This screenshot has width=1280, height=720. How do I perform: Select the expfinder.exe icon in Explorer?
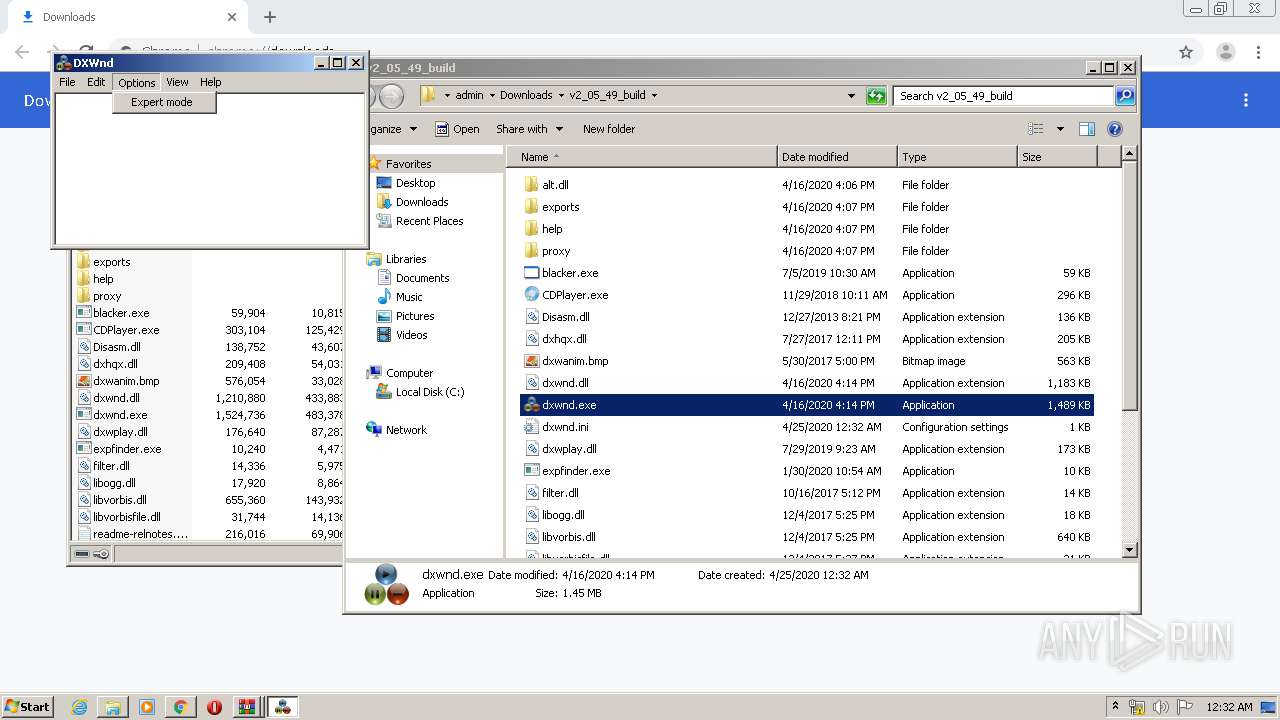pyautogui.click(x=531, y=471)
